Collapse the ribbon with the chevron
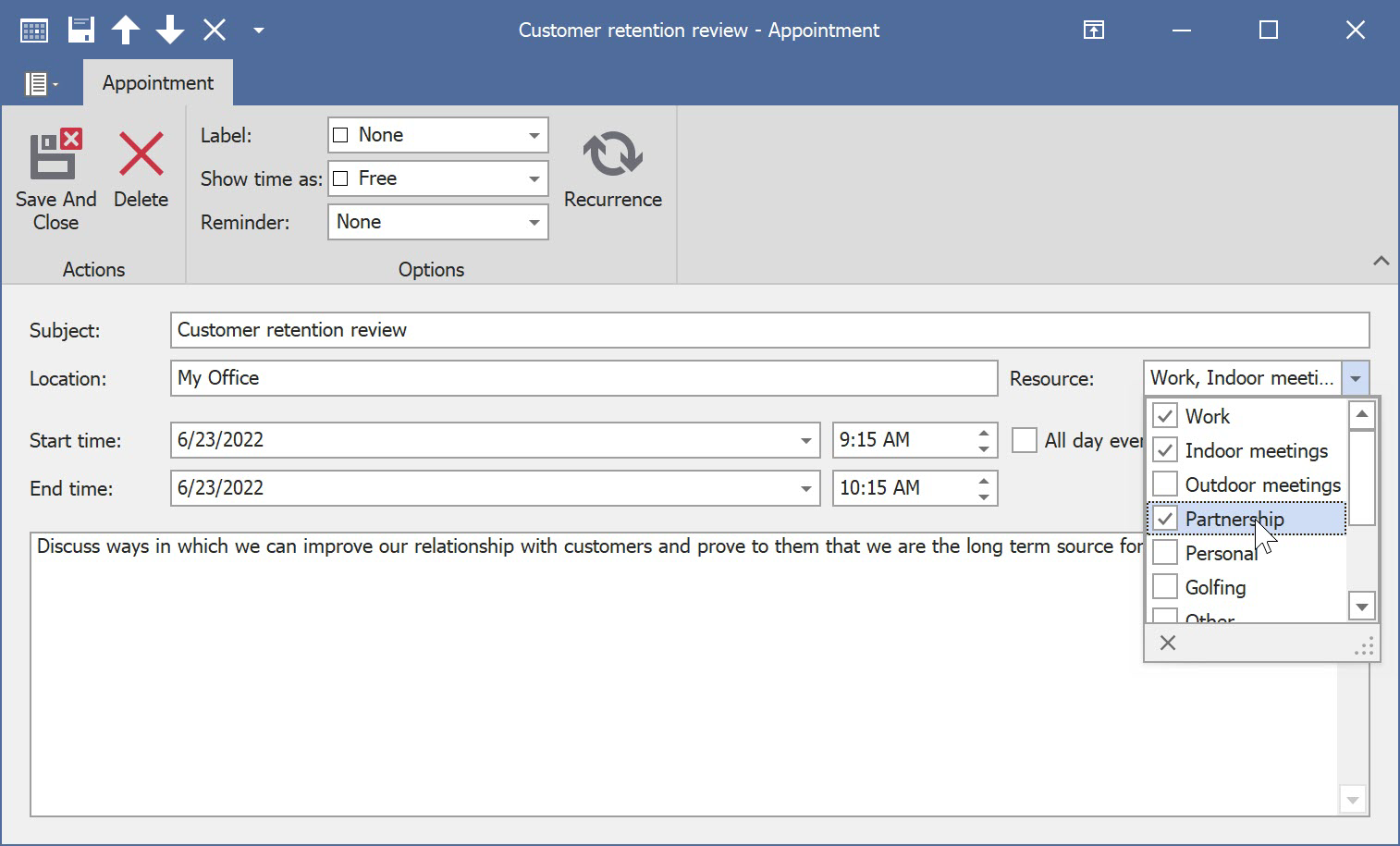The height and width of the screenshot is (846, 1400). pos(1381,261)
